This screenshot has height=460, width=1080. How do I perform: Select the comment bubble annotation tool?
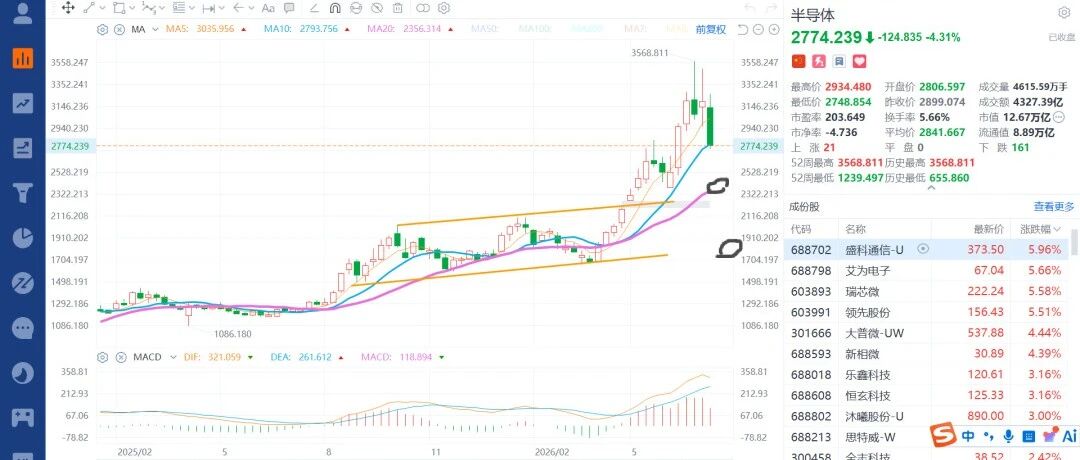click(289, 8)
